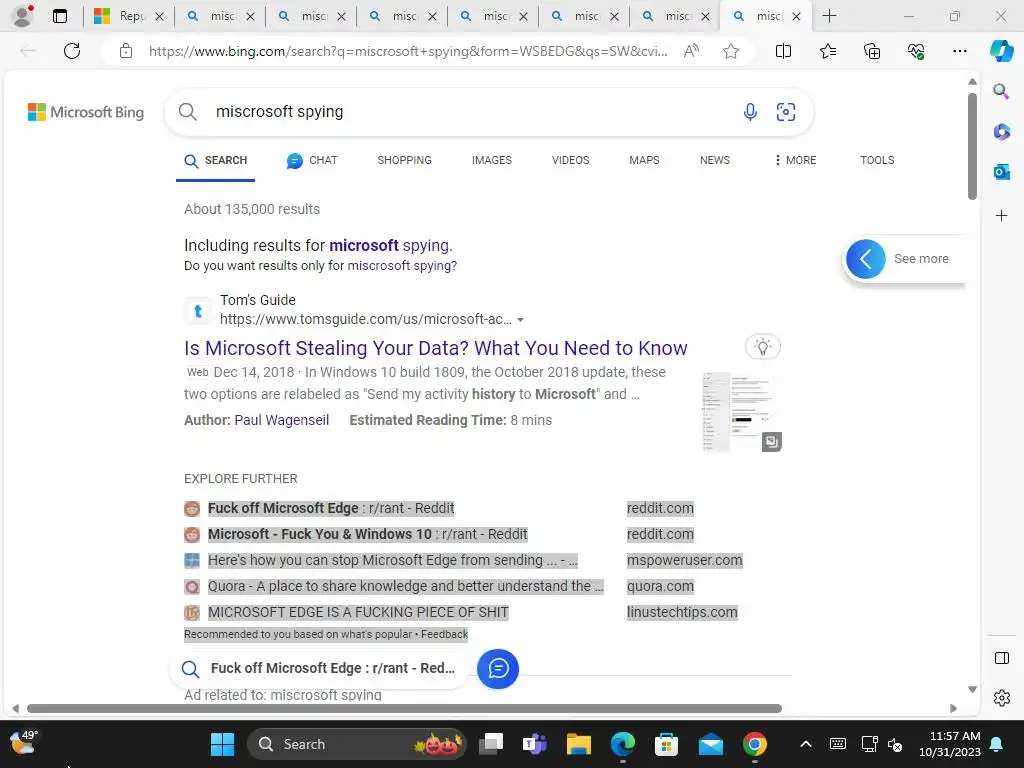Open Edge Settings and more menu

point(959,51)
